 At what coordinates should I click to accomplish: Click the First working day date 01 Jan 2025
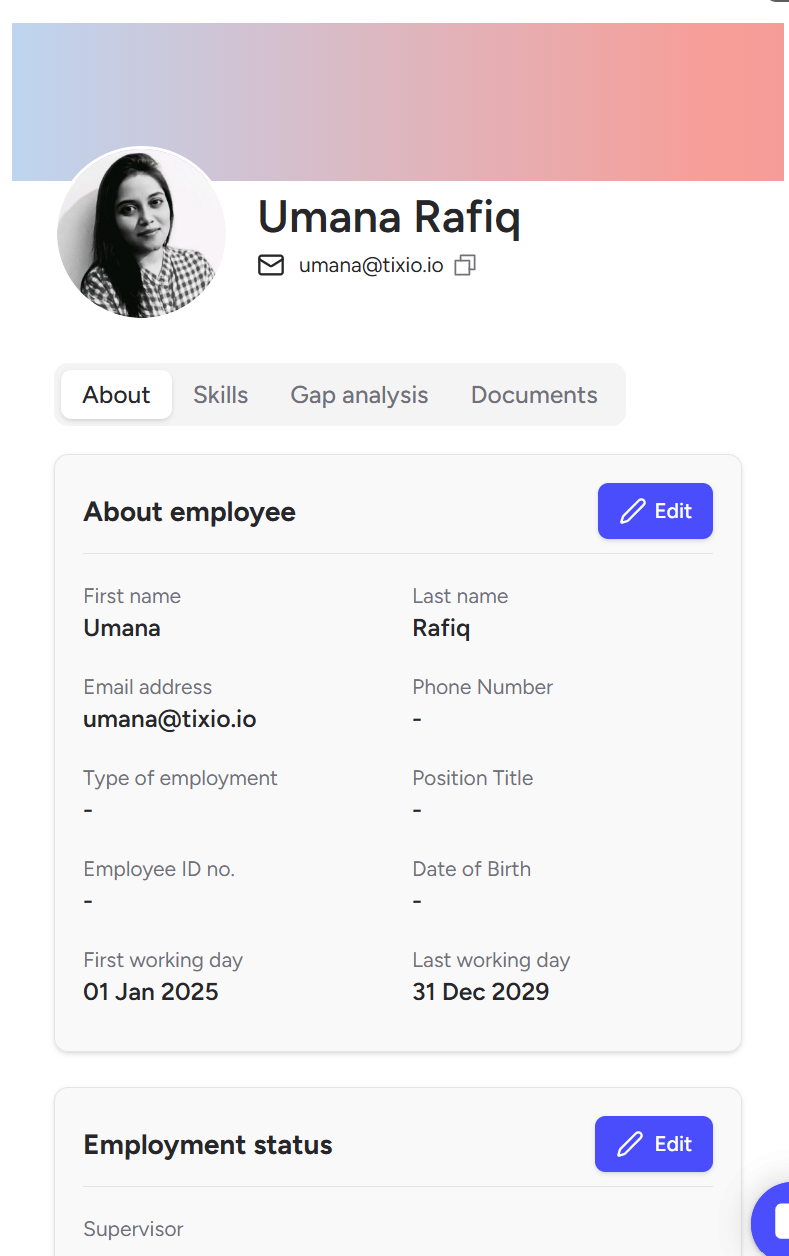pos(151,992)
